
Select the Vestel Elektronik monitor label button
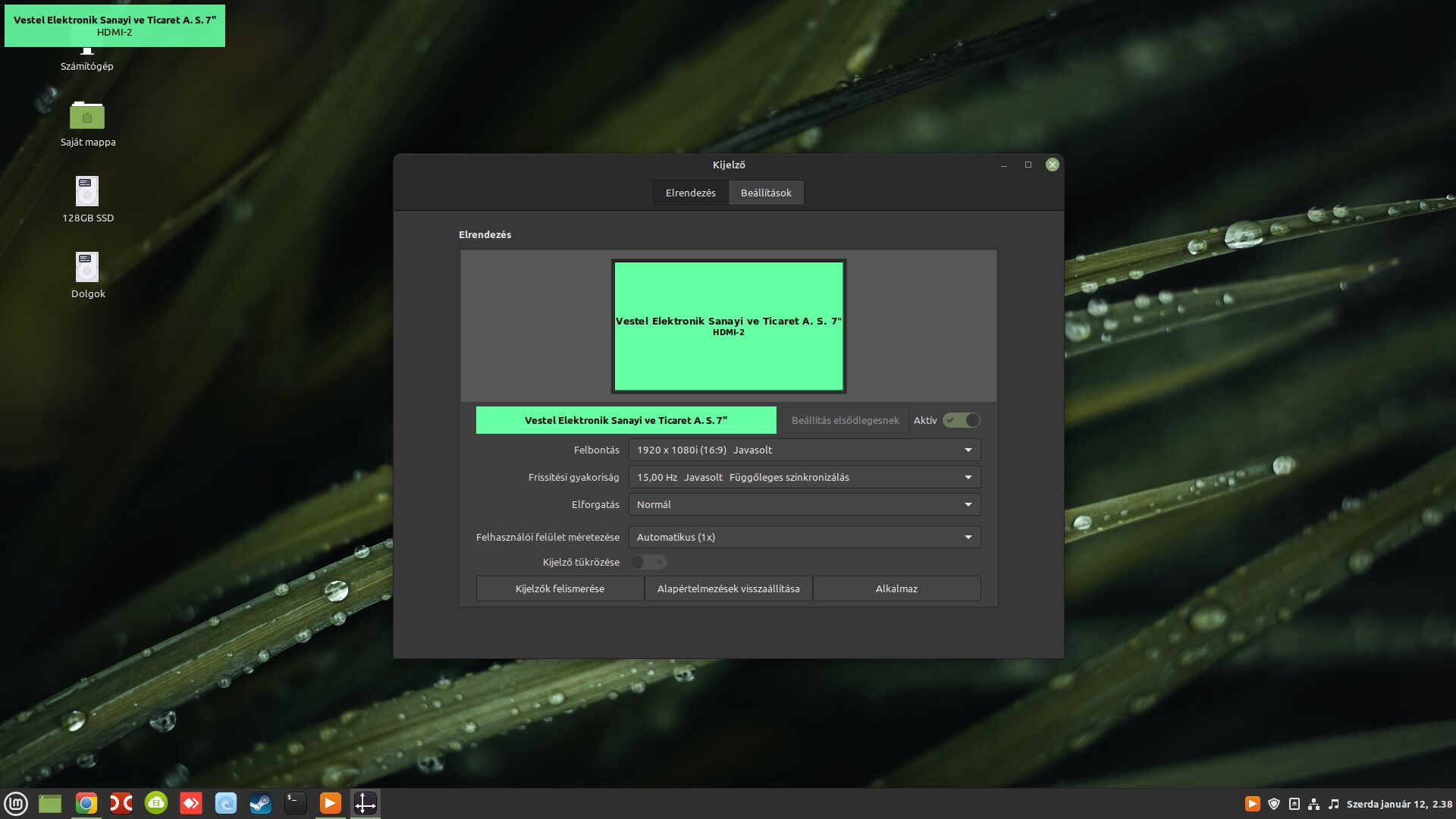click(626, 420)
